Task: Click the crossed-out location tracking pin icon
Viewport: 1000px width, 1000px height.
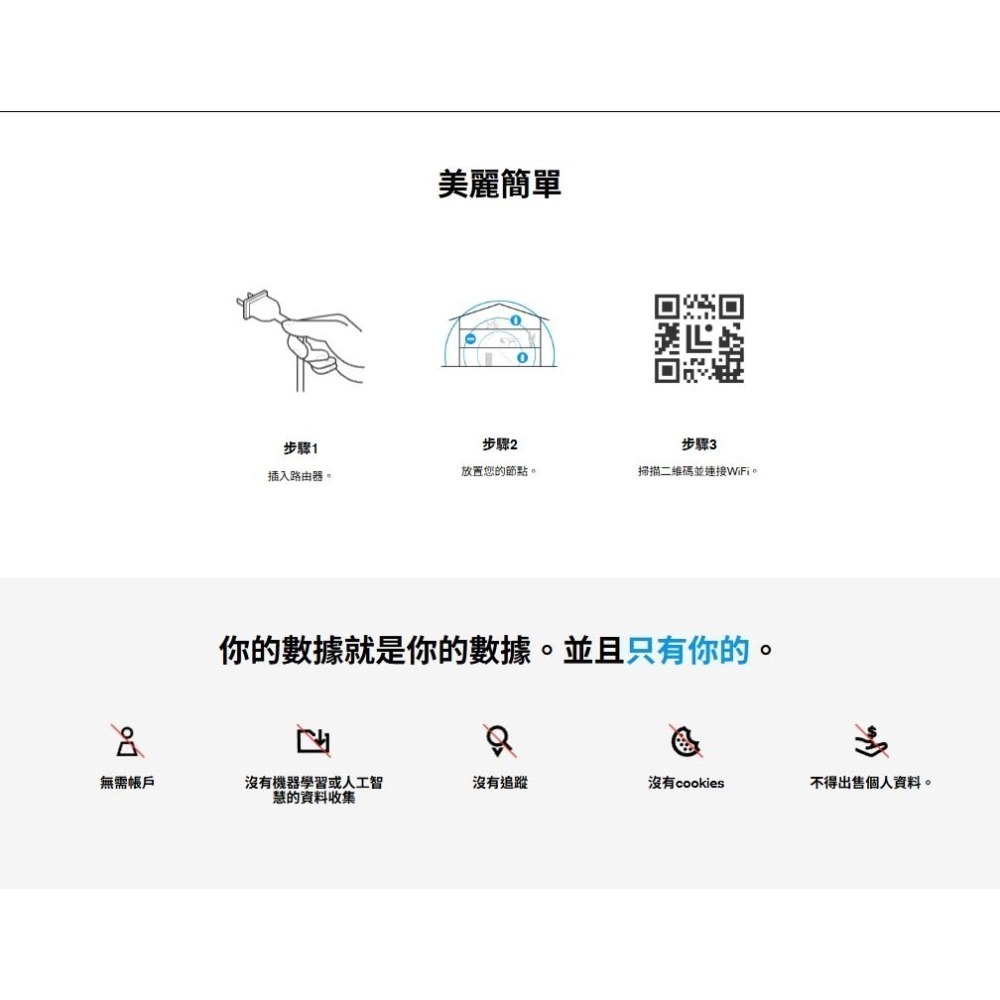Action: coord(499,741)
